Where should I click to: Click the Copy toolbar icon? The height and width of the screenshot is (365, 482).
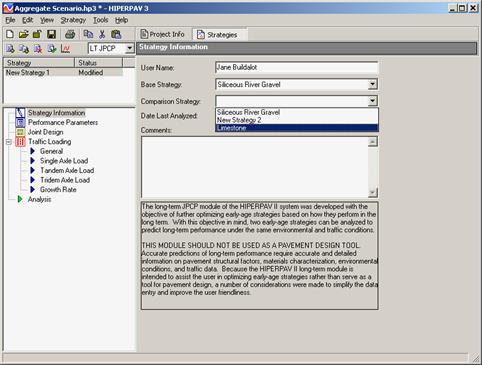click(88, 34)
